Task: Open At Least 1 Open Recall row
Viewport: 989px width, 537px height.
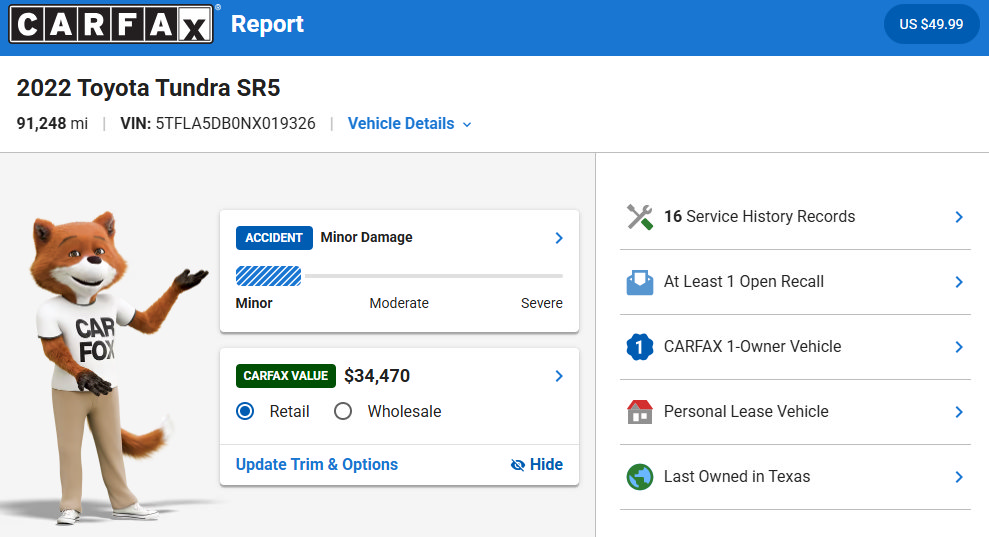Action: coord(795,282)
